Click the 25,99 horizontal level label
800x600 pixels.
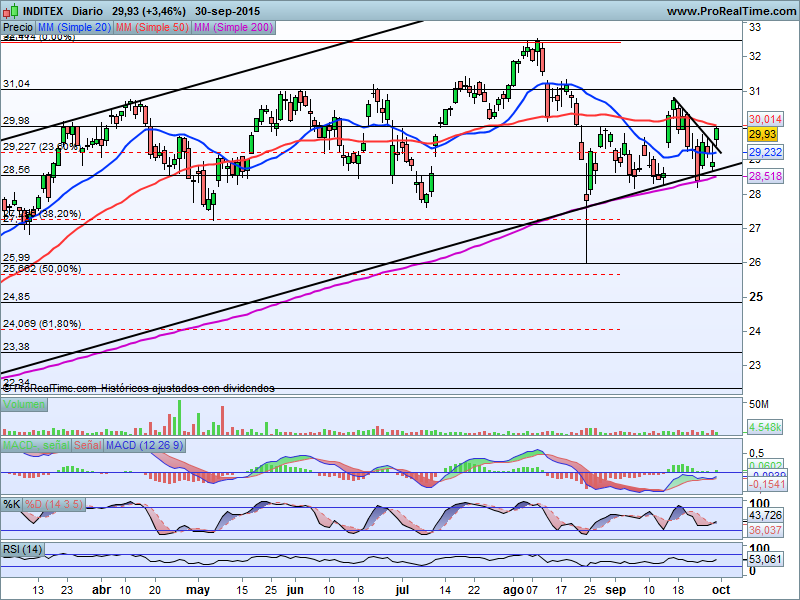click(16, 258)
